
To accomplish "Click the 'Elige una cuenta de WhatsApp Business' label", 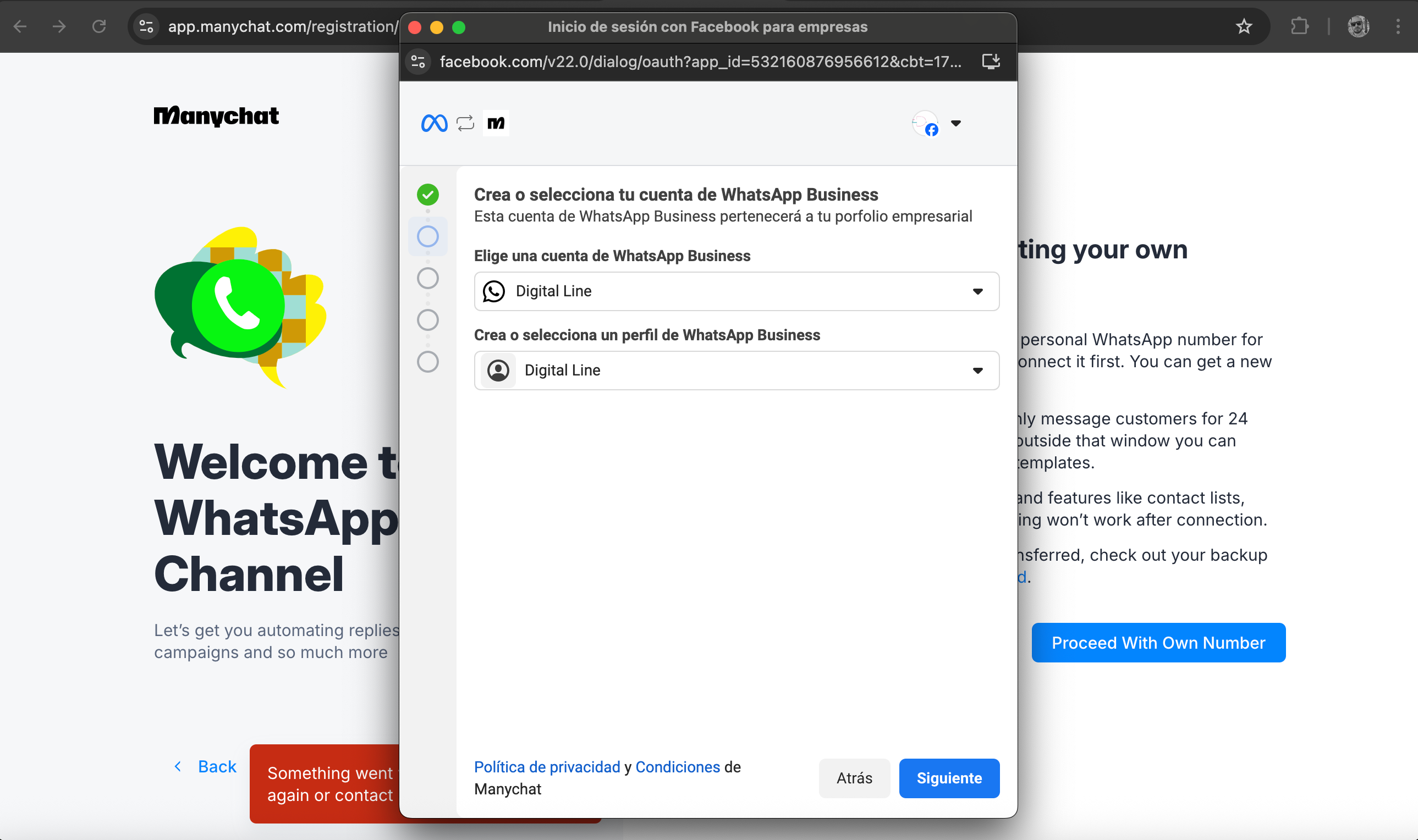I will 612,256.
